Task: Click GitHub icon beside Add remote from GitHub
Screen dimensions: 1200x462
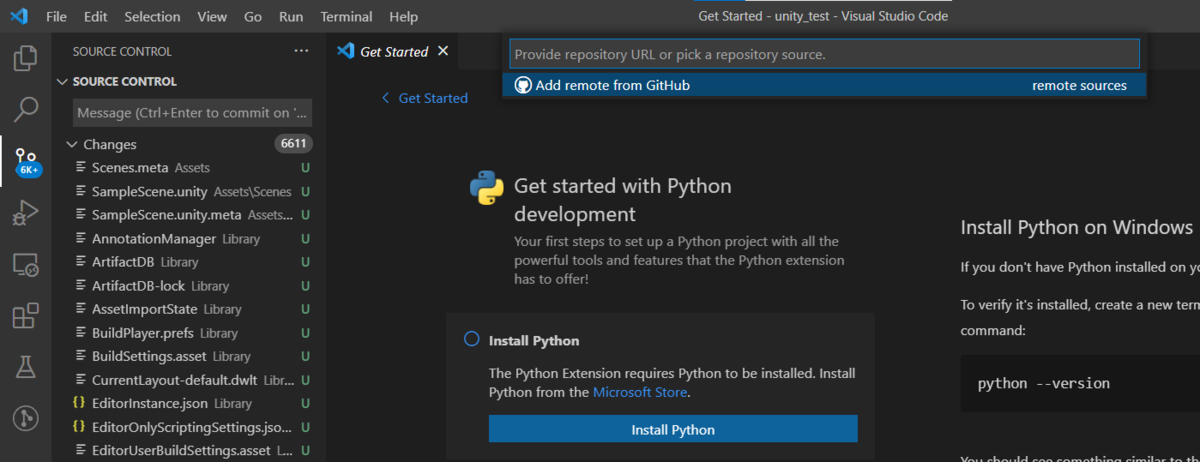Action: 522,85
